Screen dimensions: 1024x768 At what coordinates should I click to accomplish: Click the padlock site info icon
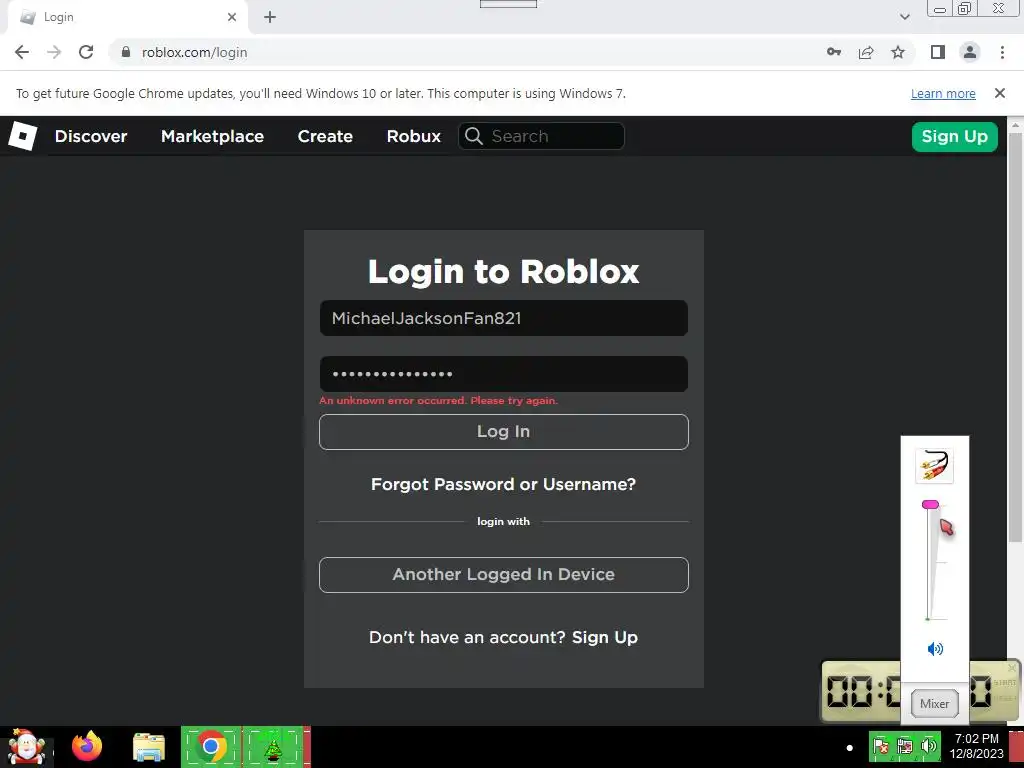point(125,52)
